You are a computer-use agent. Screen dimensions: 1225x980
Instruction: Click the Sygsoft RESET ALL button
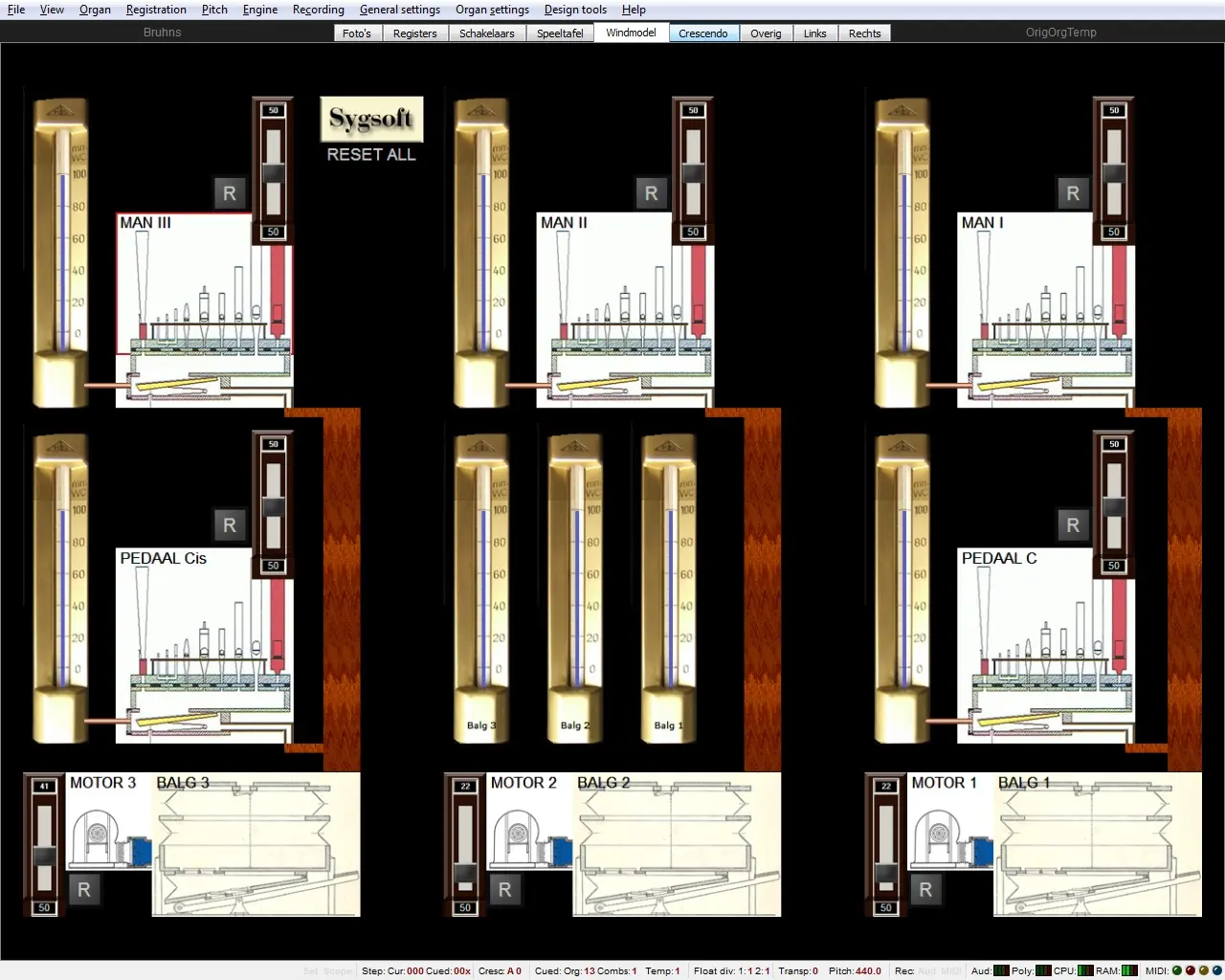(x=371, y=130)
